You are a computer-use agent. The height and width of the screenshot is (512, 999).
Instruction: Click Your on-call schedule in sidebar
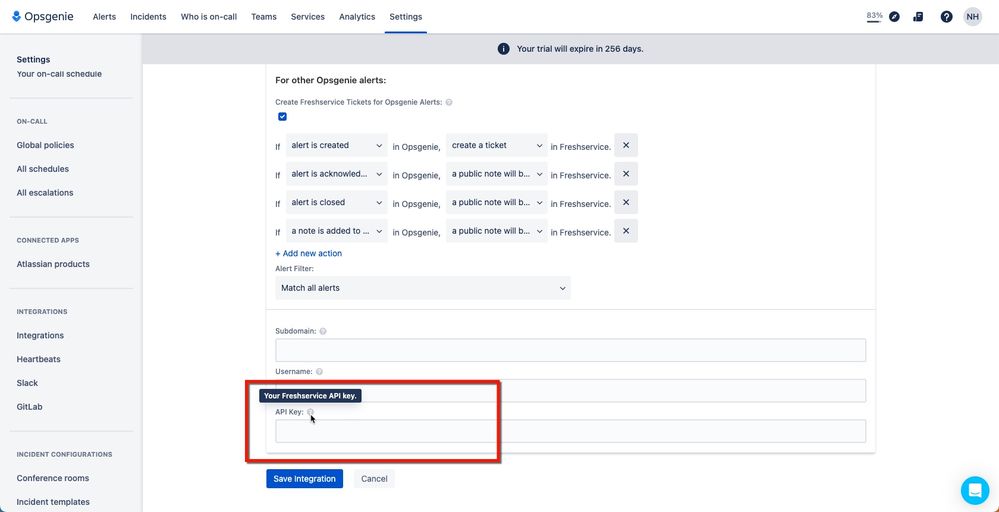click(x=59, y=74)
